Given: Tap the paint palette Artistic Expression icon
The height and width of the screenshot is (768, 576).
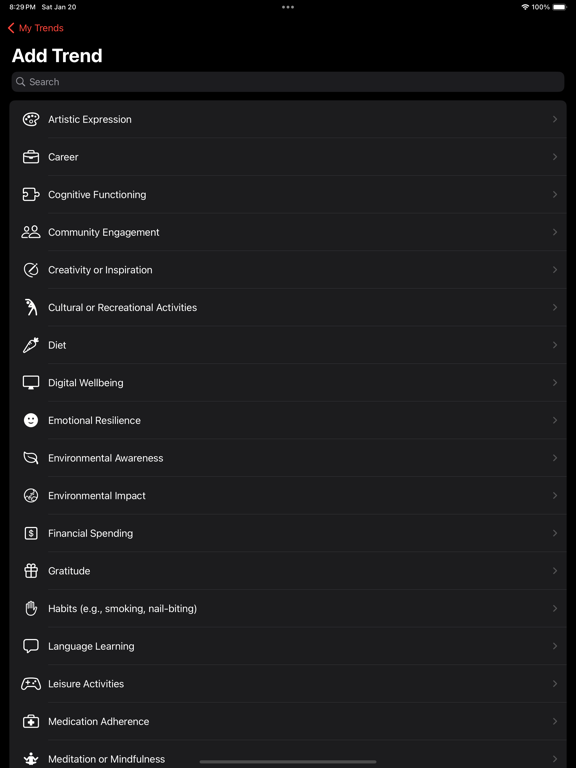Looking at the screenshot, I should [31, 120].
